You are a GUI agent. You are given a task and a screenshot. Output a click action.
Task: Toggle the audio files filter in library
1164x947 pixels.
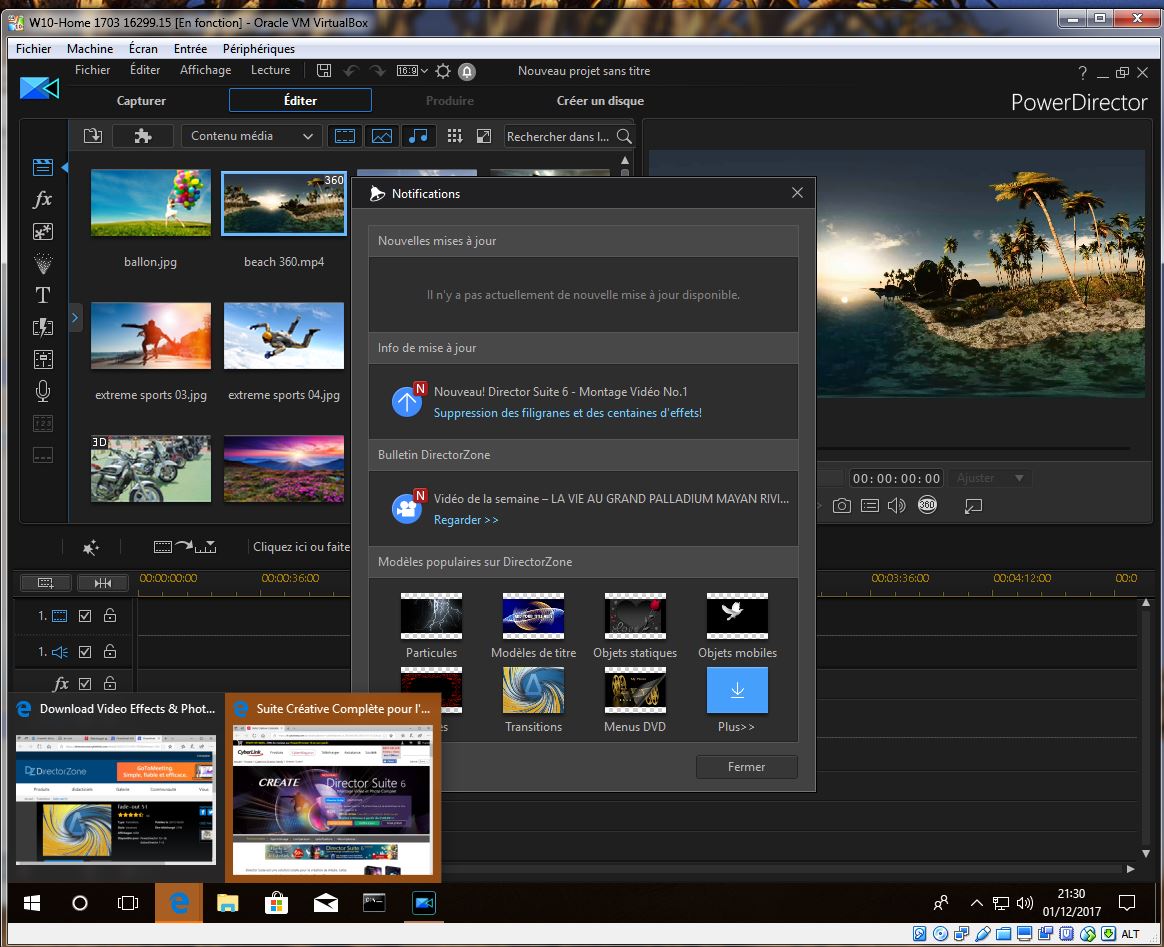pos(417,136)
